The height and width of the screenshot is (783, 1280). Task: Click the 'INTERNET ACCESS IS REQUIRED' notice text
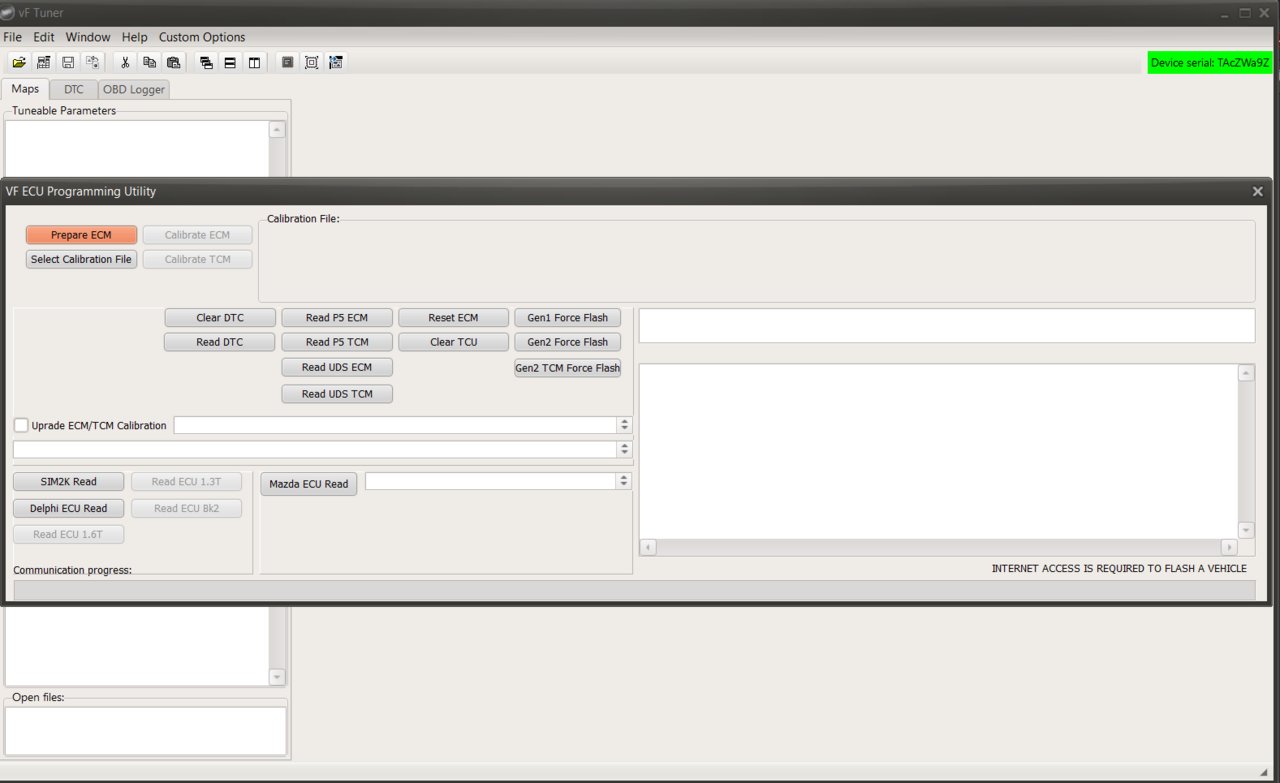point(1119,568)
